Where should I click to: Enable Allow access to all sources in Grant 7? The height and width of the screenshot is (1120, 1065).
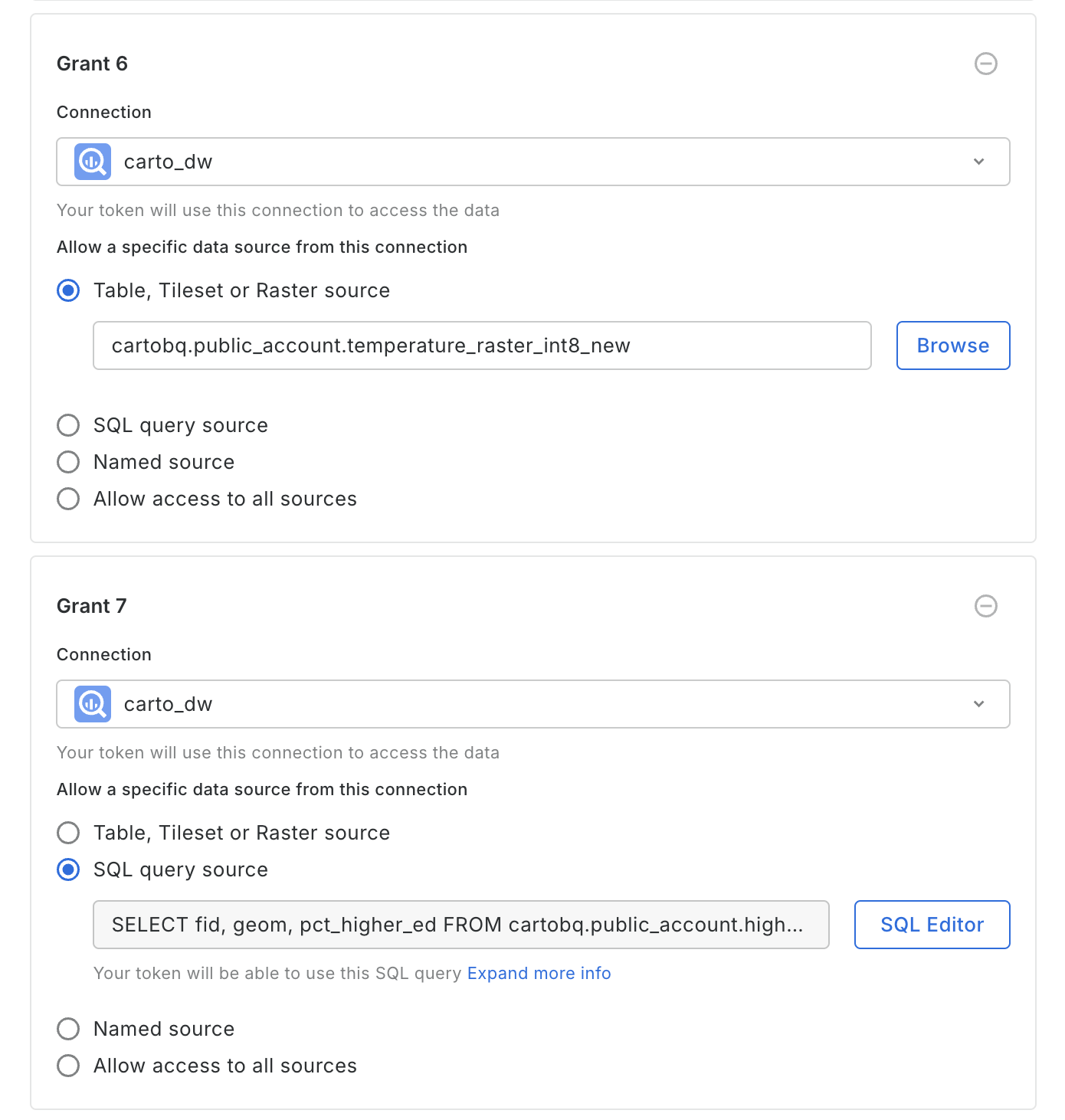(x=68, y=1066)
